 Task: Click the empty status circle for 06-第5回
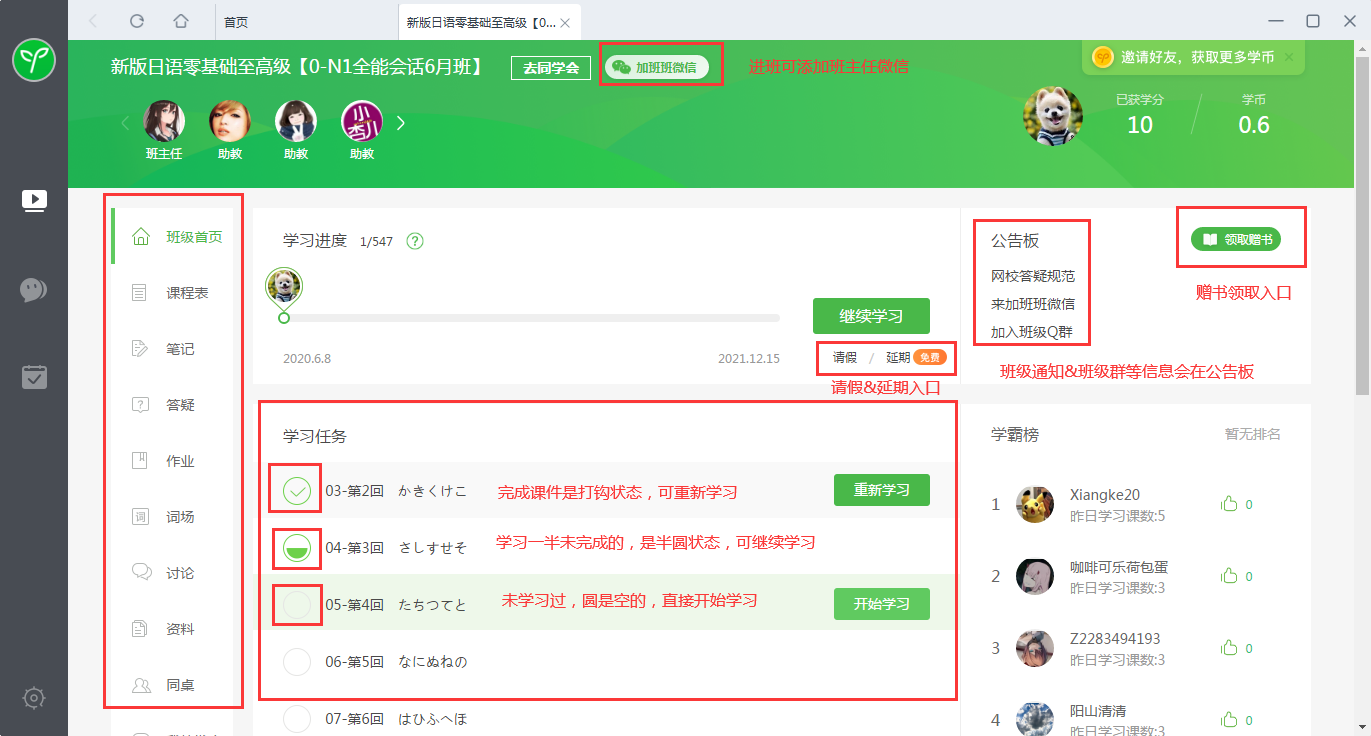click(297, 661)
